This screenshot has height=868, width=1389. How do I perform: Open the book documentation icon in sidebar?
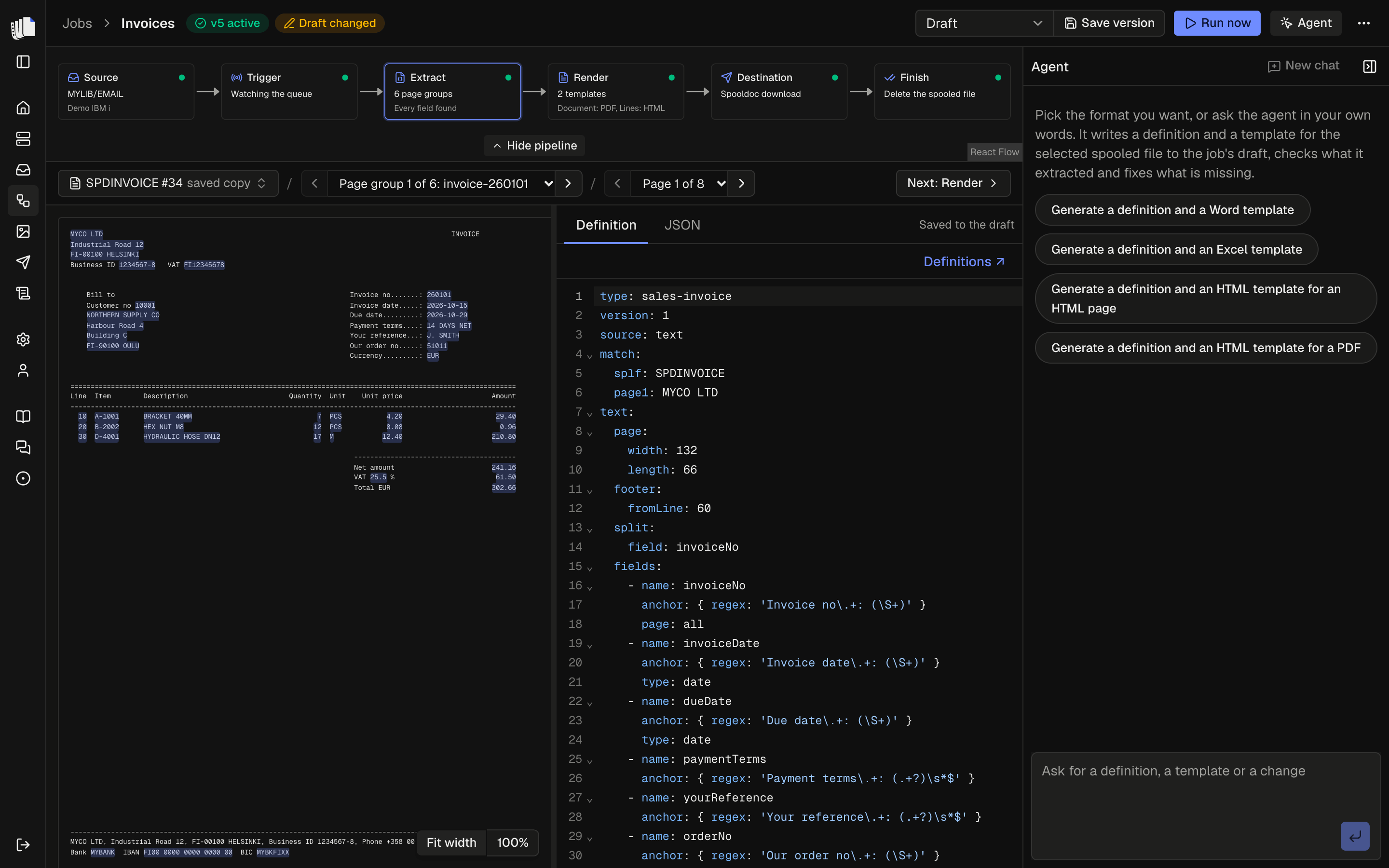click(x=23, y=417)
